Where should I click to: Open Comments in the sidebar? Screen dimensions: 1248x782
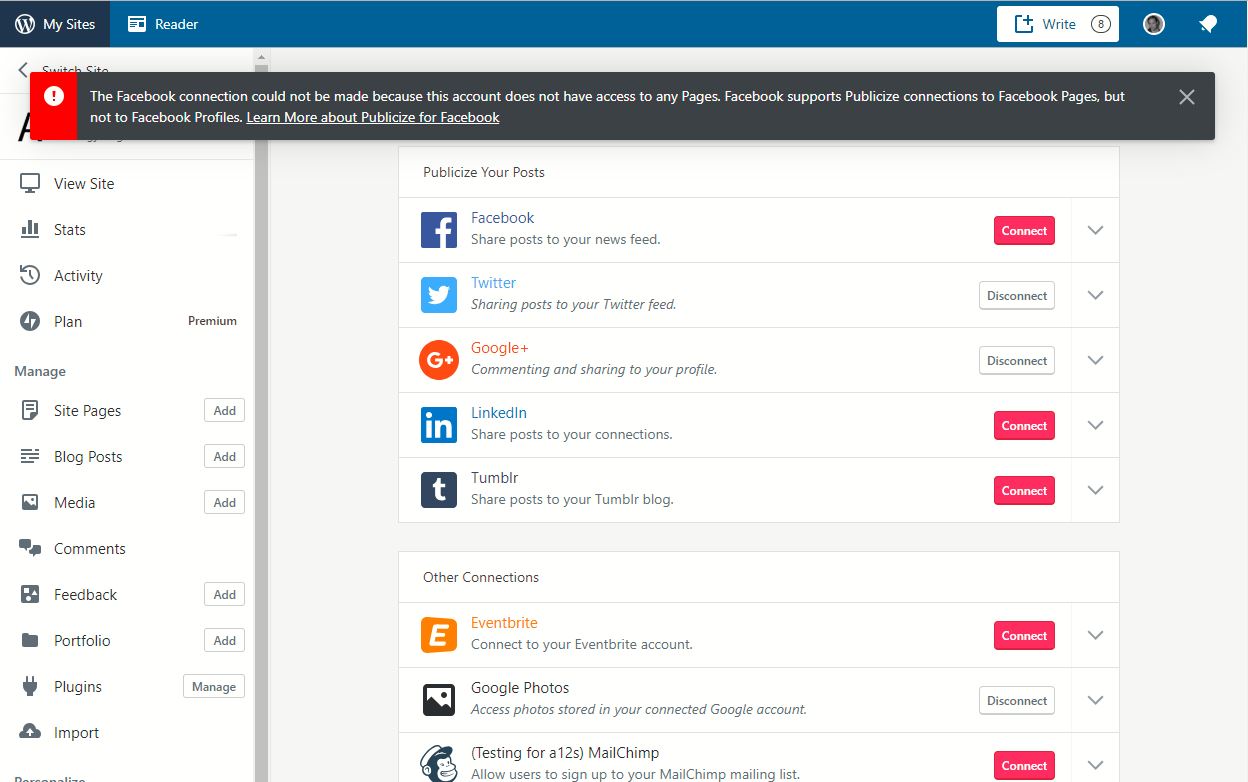click(89, 548)
